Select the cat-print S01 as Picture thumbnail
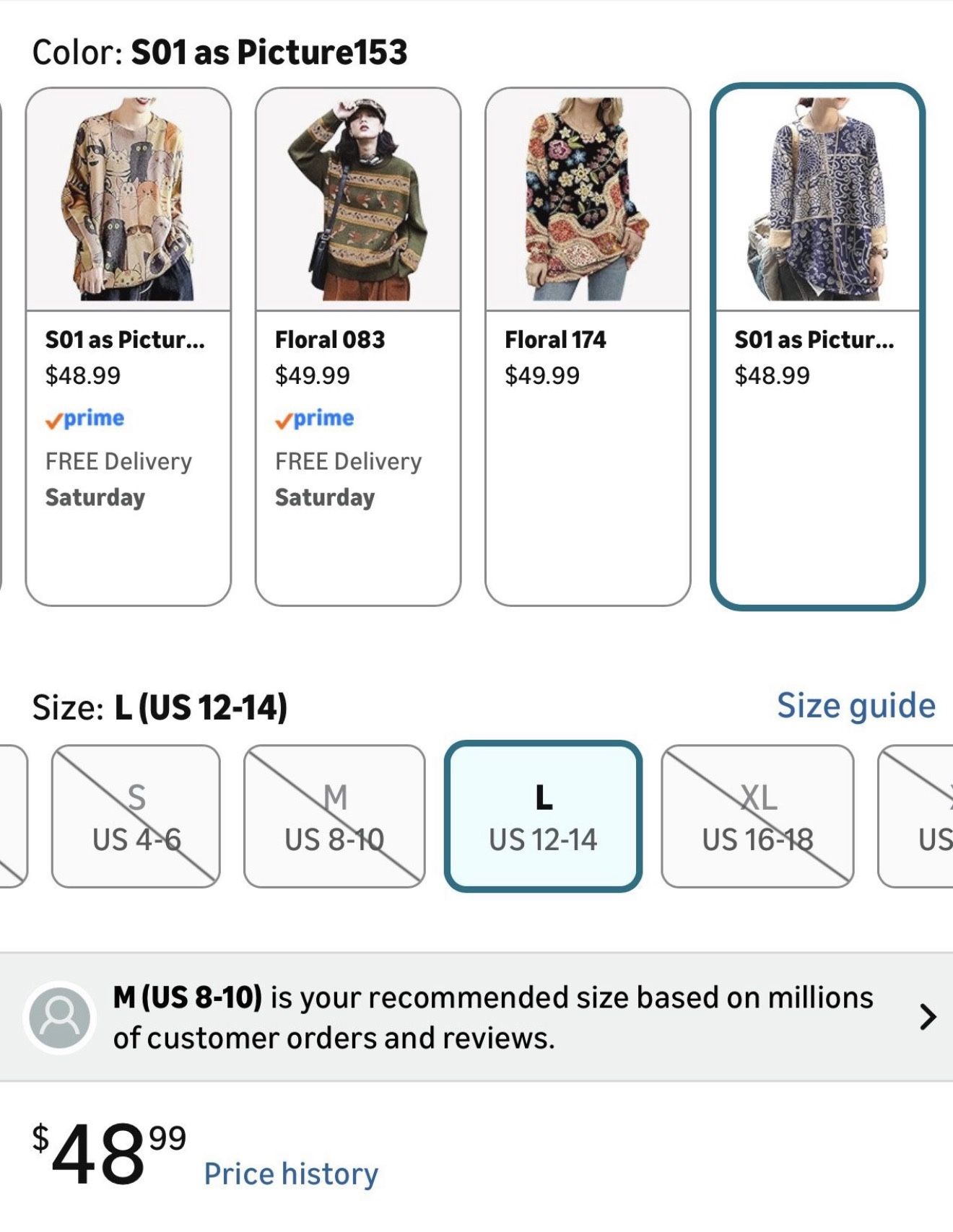 pyautogui.click(x=130, y=195)
